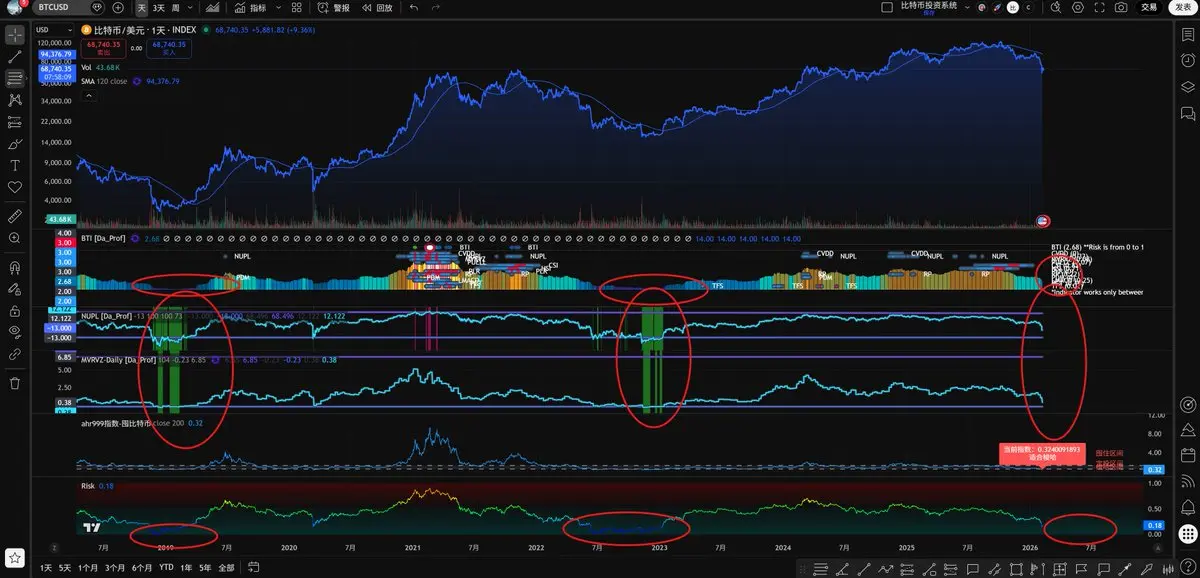The width and height of the screenshot is (1200, 578).
Task: Set time range to 5天
Action: tap(64, 567)
